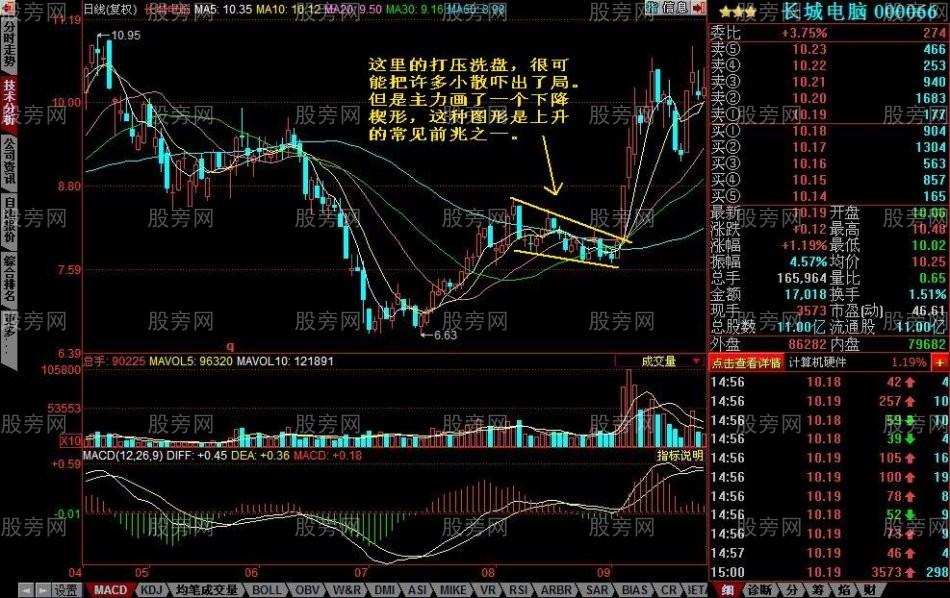Image resolution: width=950 pixels, height=598 pixels.
Task: Click the red plus icon beside 1.19%
Action: (x=940, y=363)
